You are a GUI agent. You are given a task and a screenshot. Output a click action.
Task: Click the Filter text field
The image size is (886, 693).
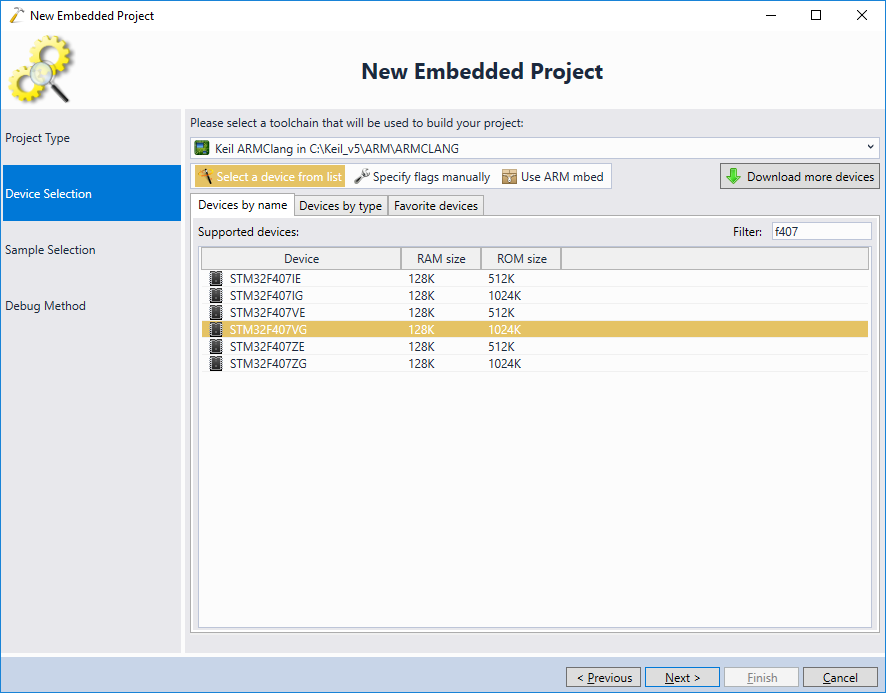[822, 231]
